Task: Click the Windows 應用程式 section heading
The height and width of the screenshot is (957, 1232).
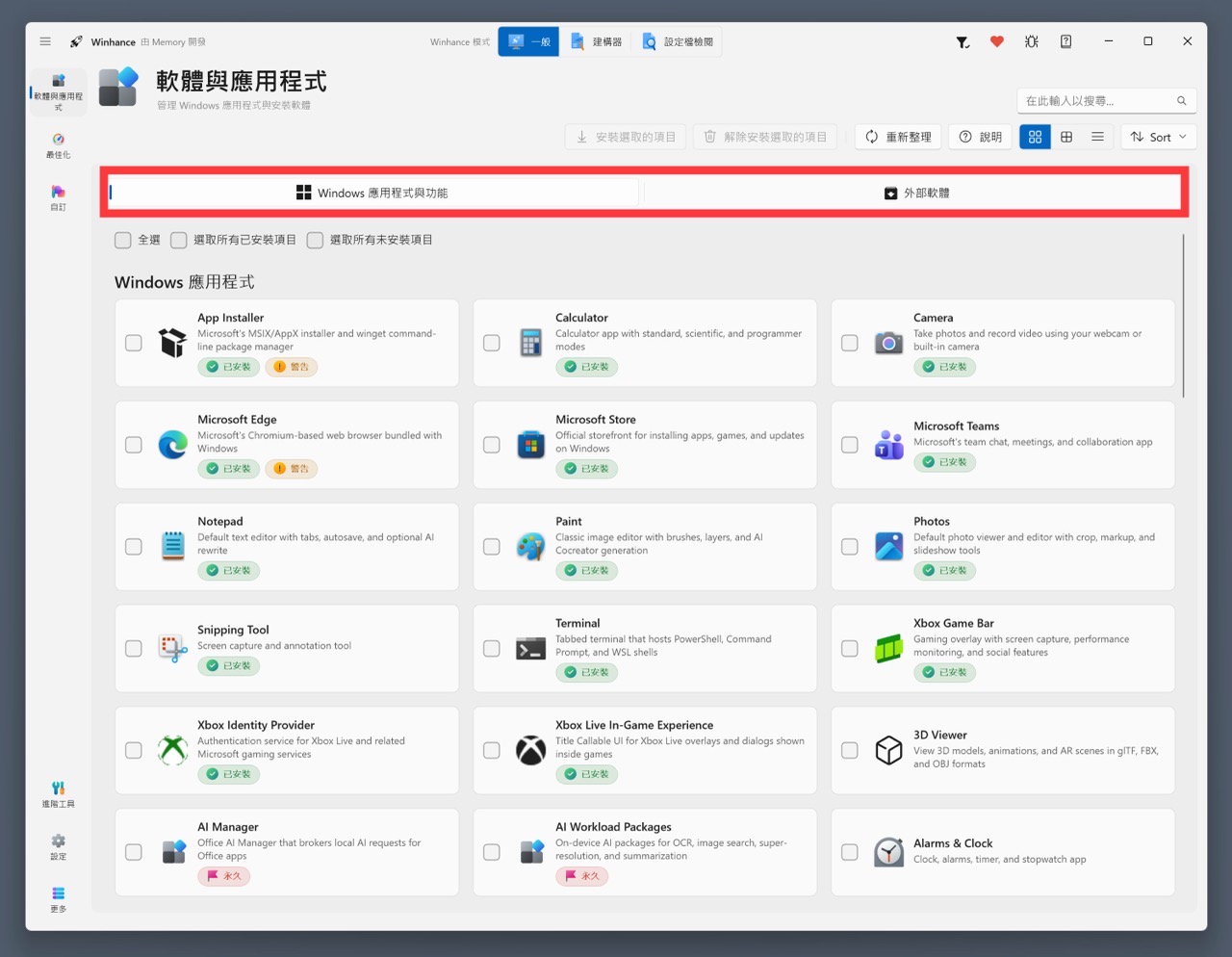Action: tap(185, 282)
